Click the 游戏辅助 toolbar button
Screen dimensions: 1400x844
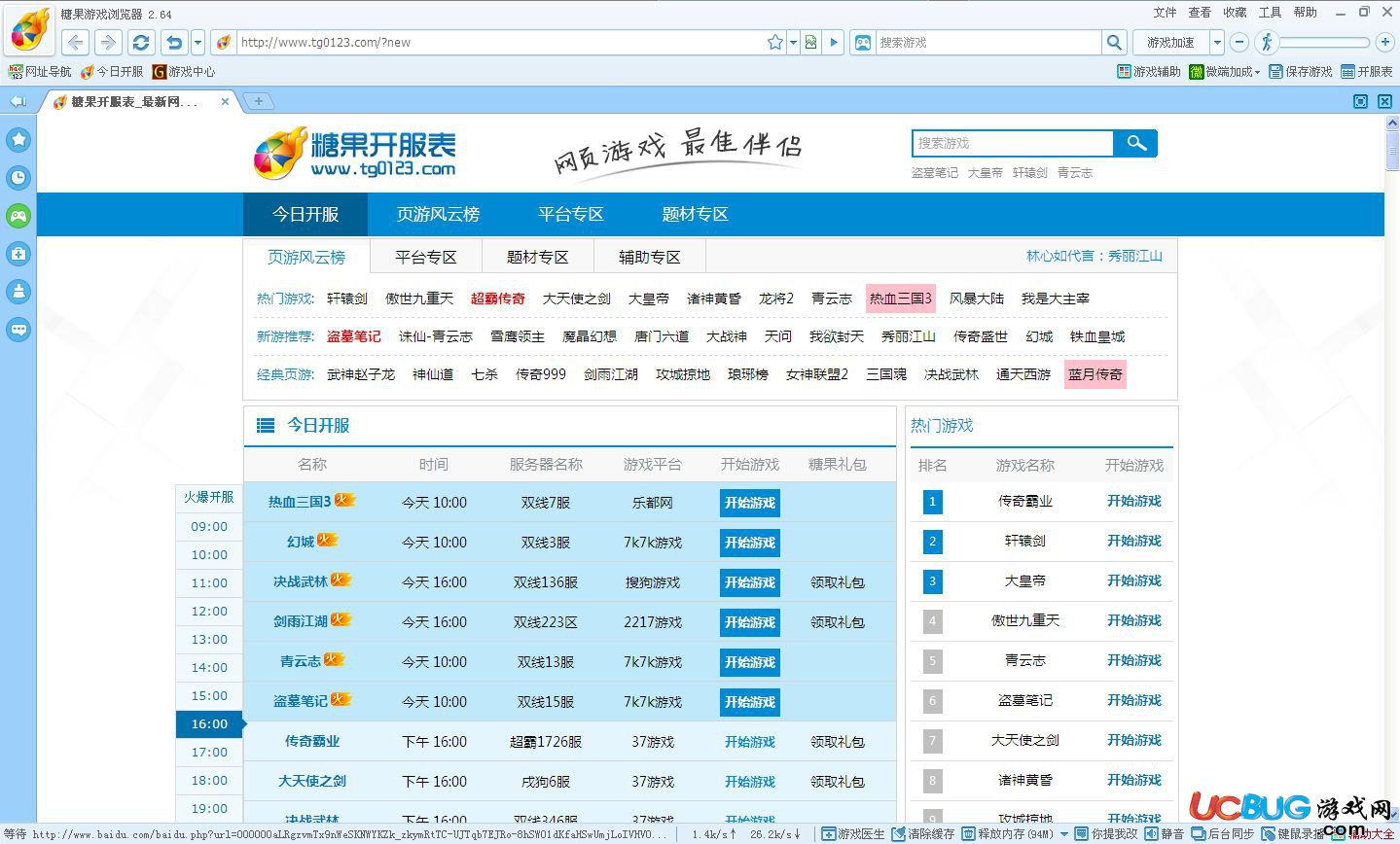tap(1149, 72)
